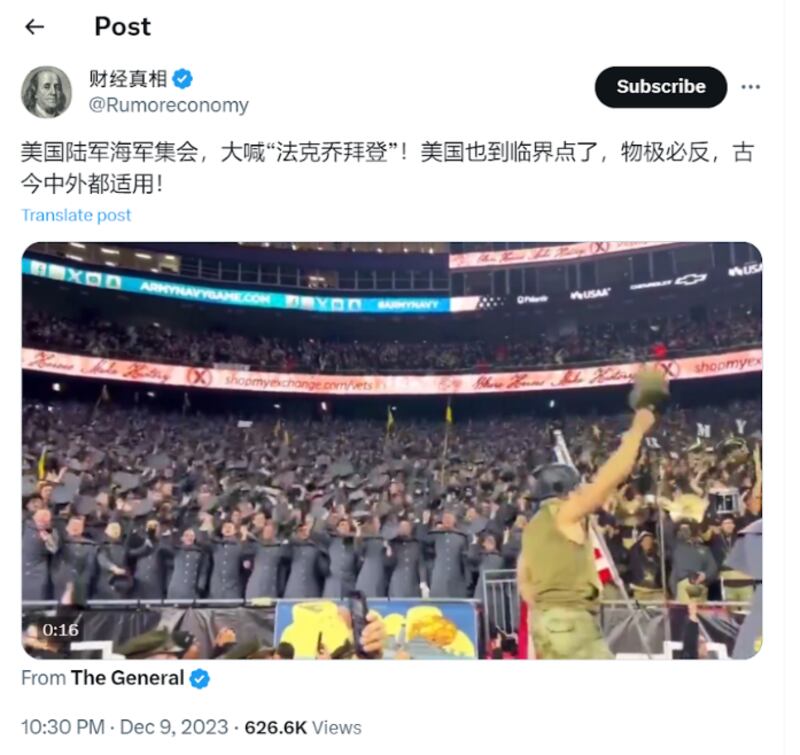Click the From label under video
This screenshot has width=800, height=755.
pos(44,678)
